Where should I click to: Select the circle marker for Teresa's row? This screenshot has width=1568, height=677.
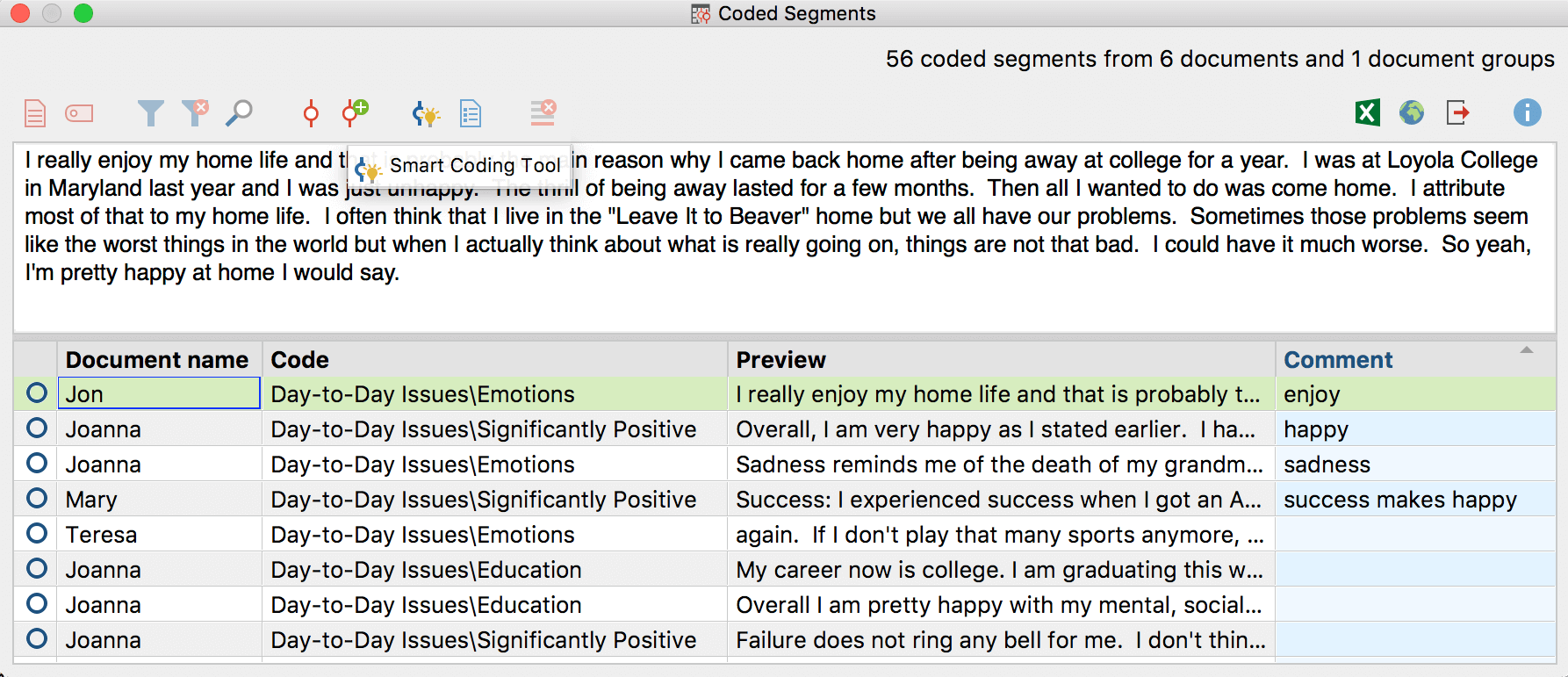37,533
